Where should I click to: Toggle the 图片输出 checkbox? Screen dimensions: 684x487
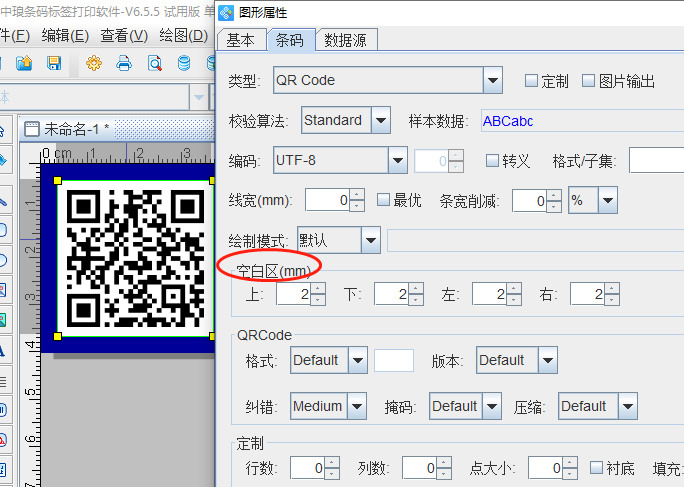589,81
